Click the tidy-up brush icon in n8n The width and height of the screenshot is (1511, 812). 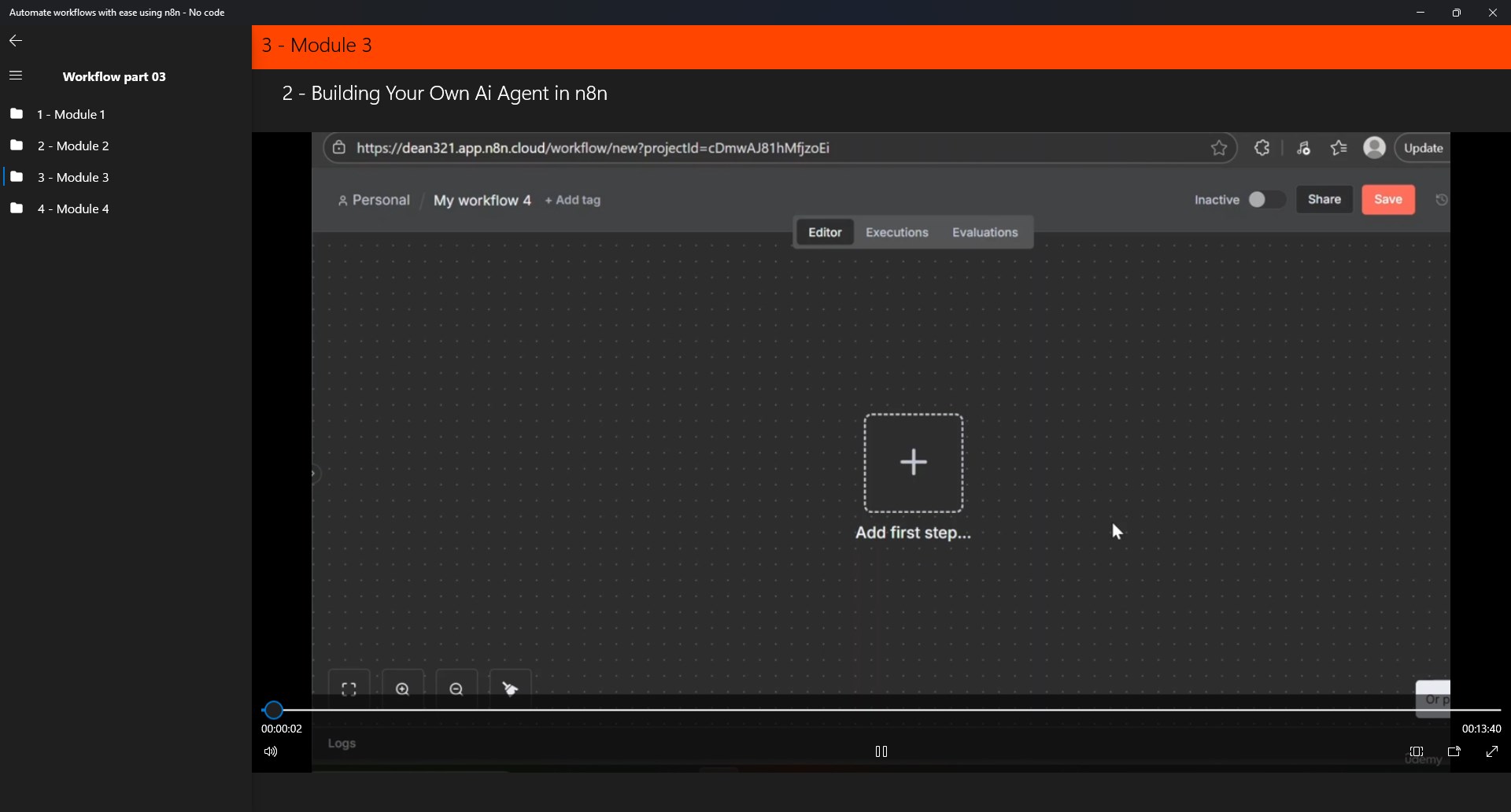(x=510, y=688)
